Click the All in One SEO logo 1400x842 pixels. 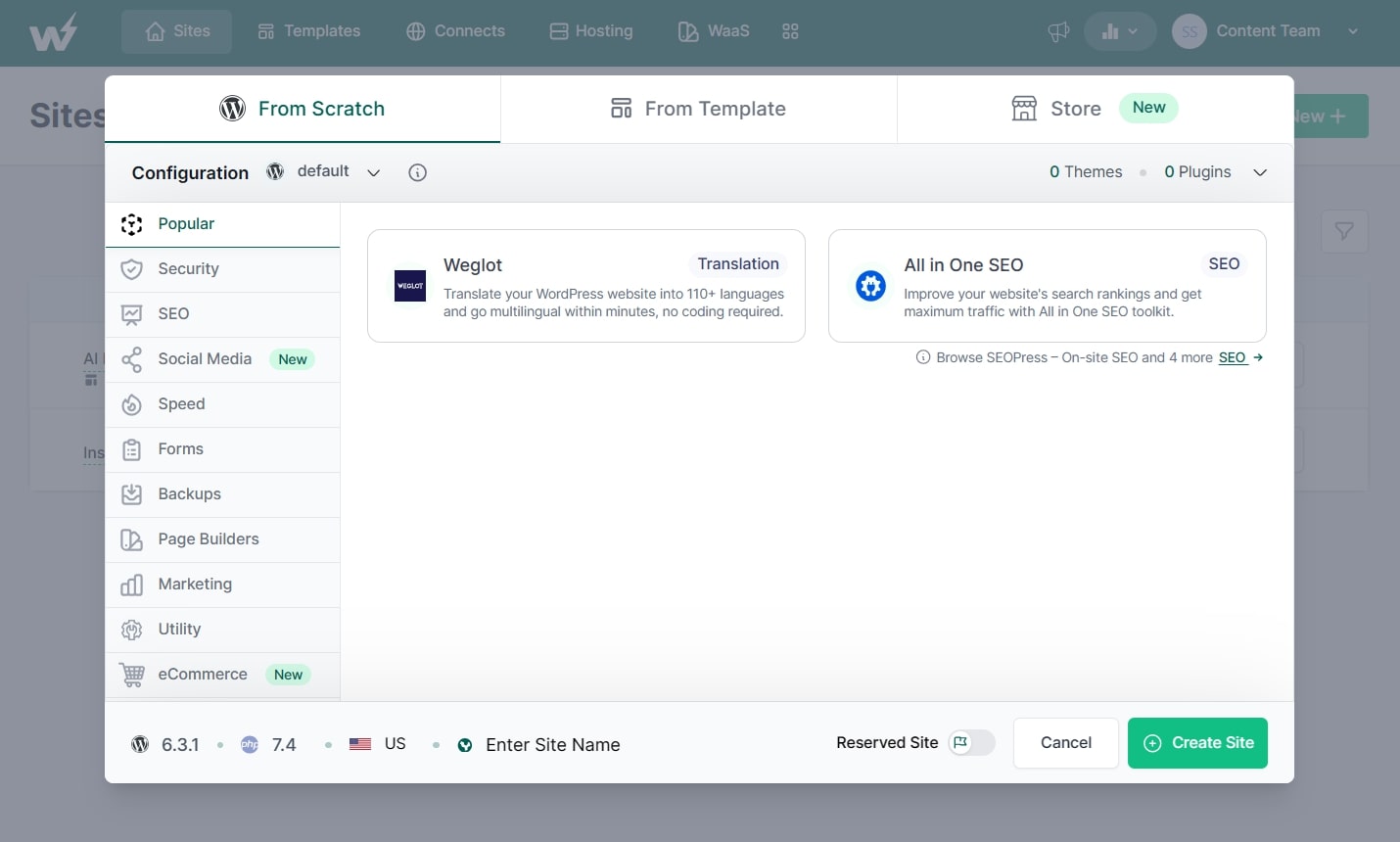(x=870, y=286)
